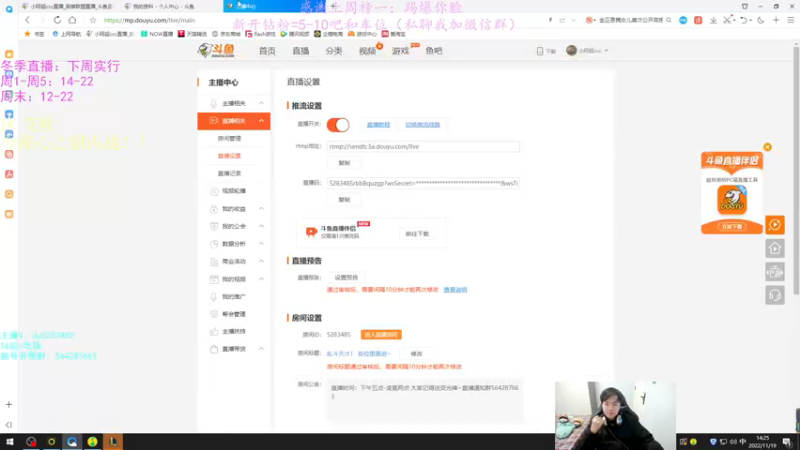Viewport: 800px width, 450px height.
Task: Open the 鱼吧 navigation item
Action: click(x=434, y=51)
